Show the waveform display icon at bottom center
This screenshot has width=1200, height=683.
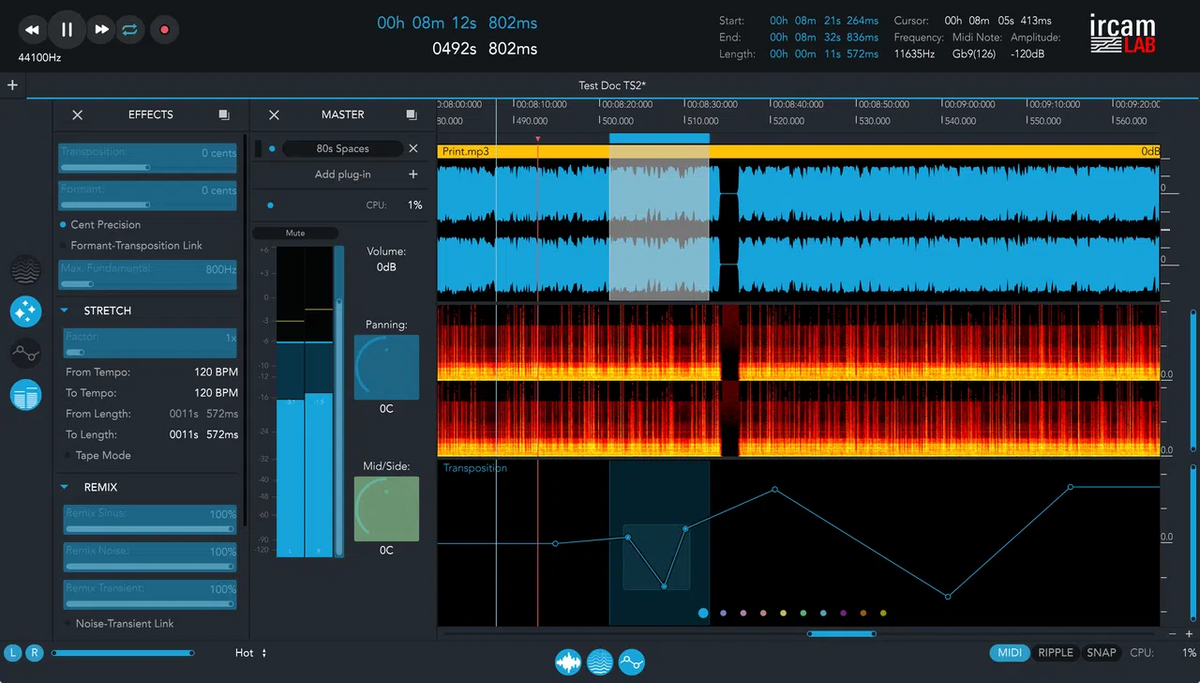pos(568,662)
